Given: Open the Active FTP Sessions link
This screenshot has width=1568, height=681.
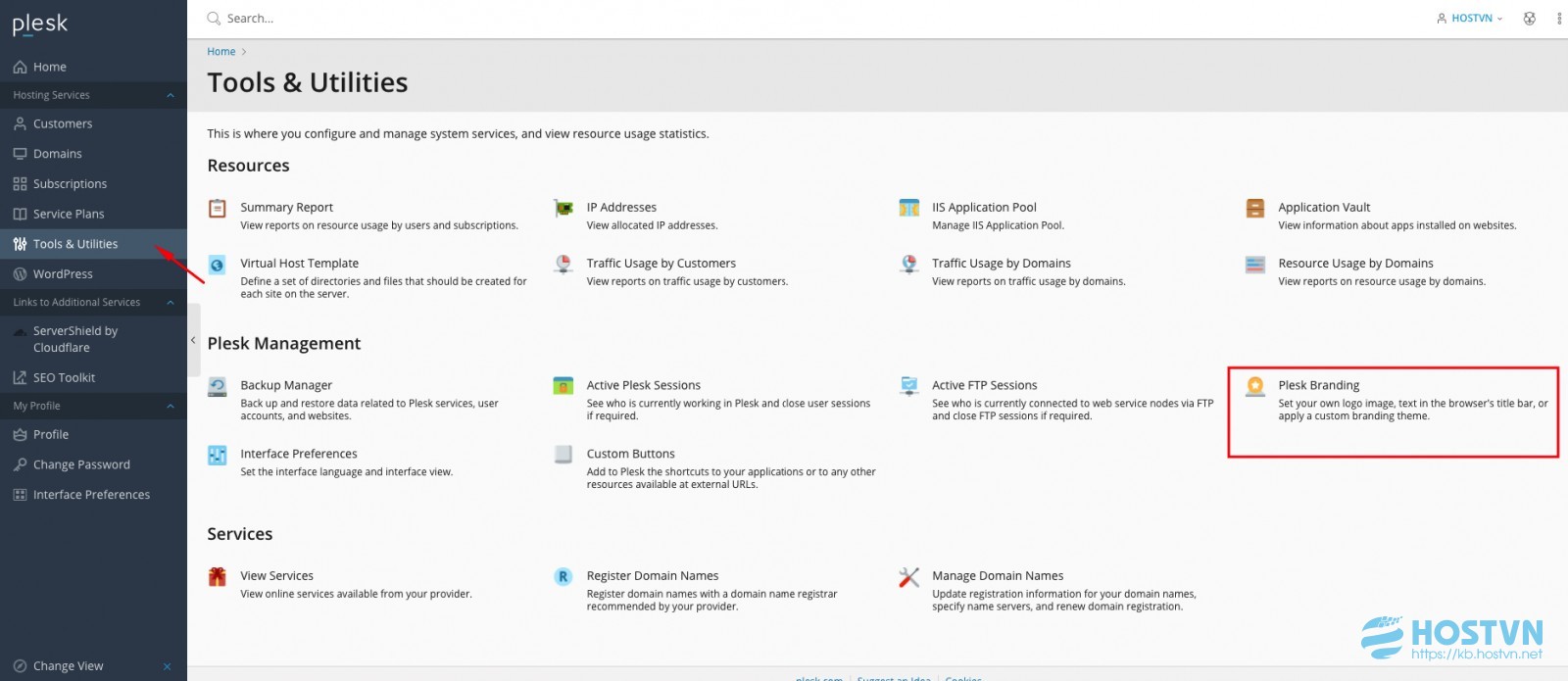Looking at the screenshot, I should click(984, 385).
